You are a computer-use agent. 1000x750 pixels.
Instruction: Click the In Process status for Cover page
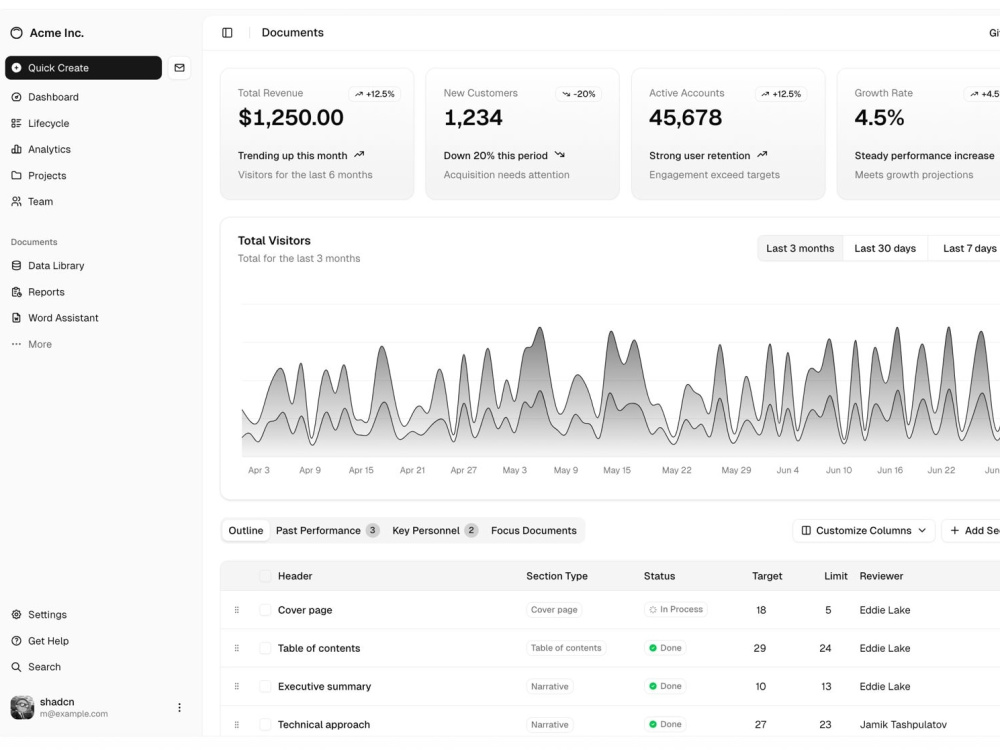pyautogui.click(x=675, y=610)
